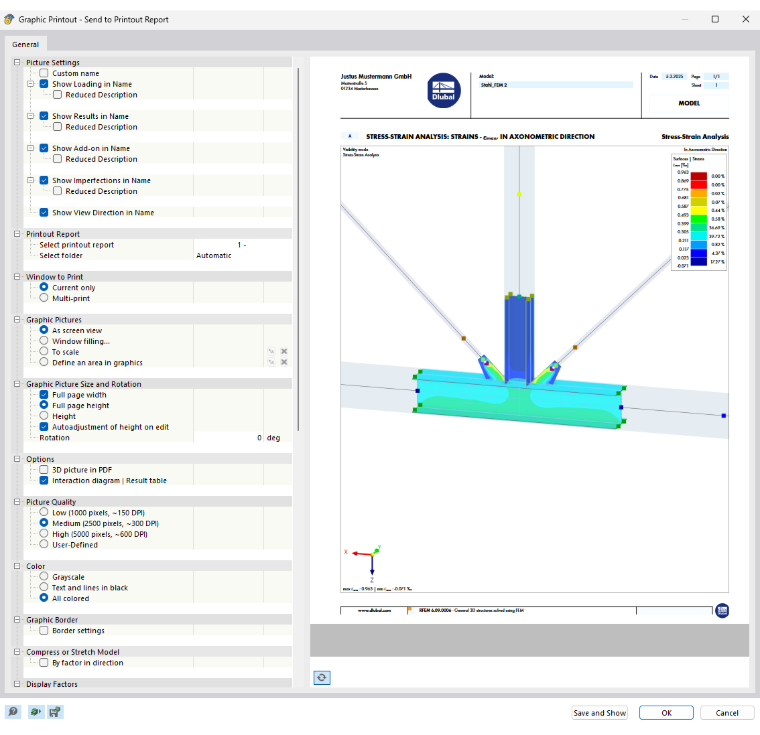Enable 3D picture in PDF
Screen dimensions: 760x735
(x=44, y=470)
